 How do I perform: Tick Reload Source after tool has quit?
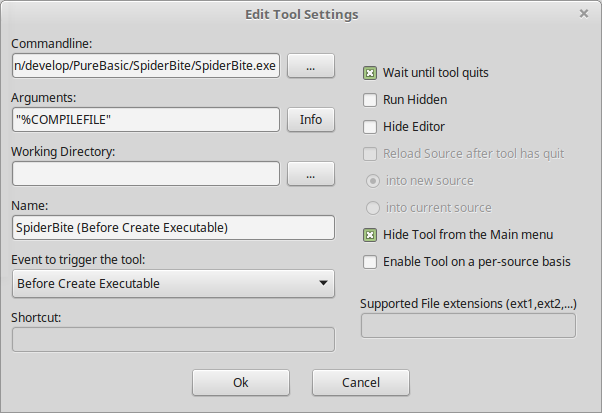point(370,154)
